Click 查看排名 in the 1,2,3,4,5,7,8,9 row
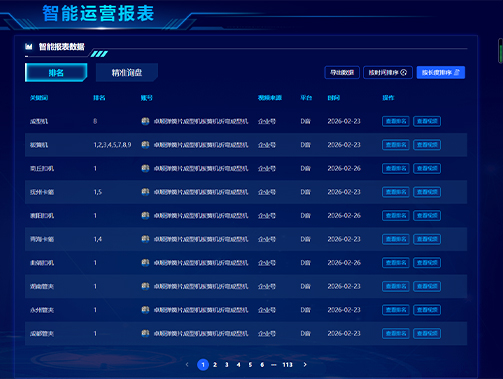503x379 pixels. tap(396, 145)
